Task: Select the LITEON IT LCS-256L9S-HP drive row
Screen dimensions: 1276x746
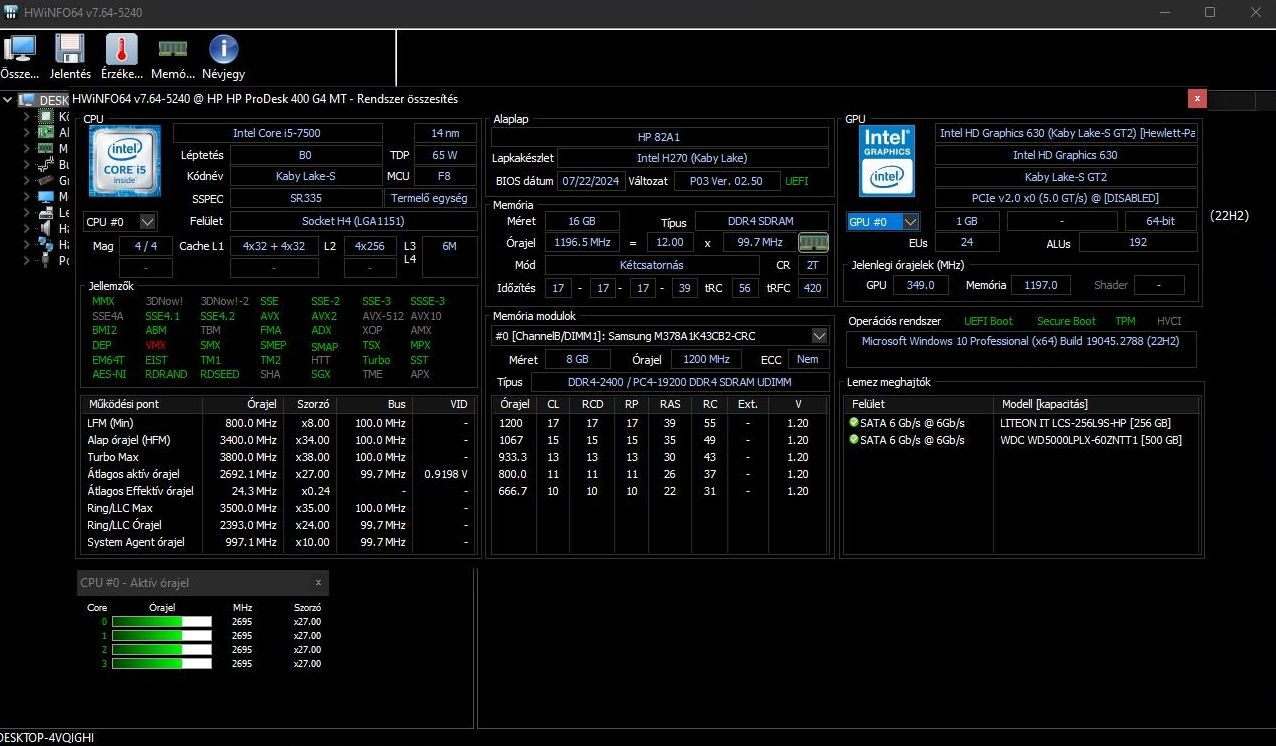Action: coord(1020,422)
